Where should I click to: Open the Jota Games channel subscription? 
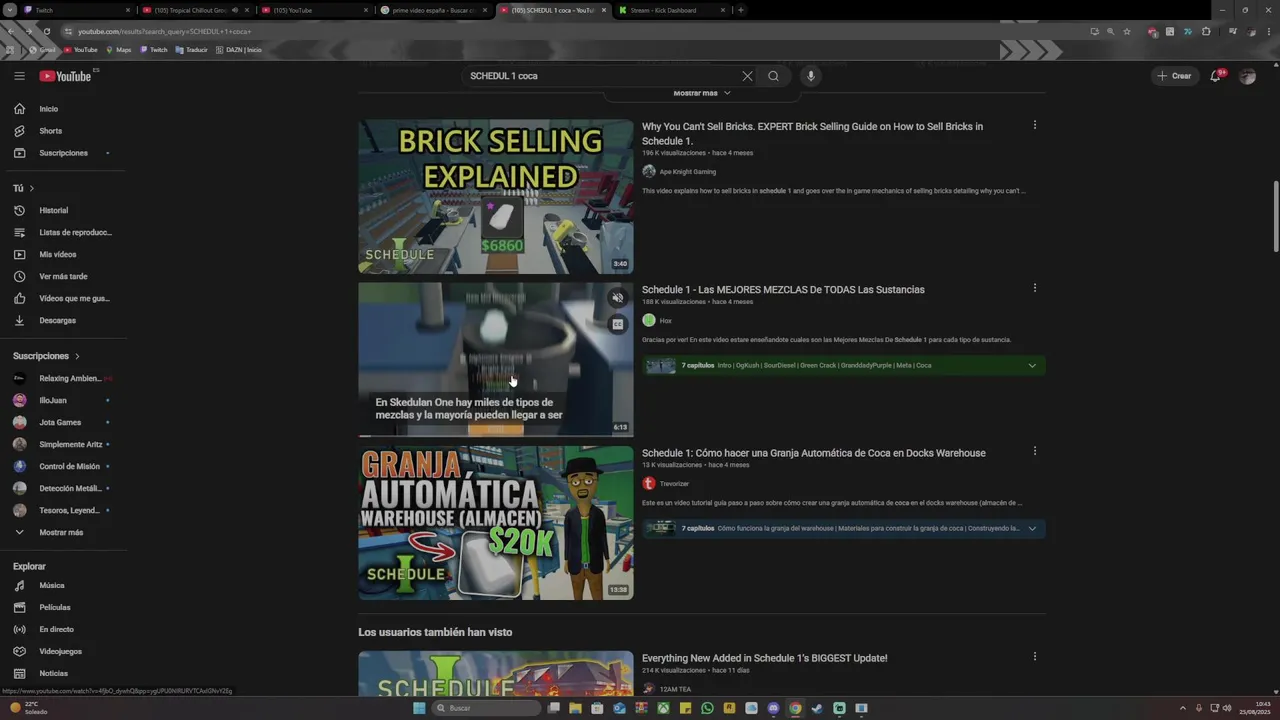coord(62,423)
